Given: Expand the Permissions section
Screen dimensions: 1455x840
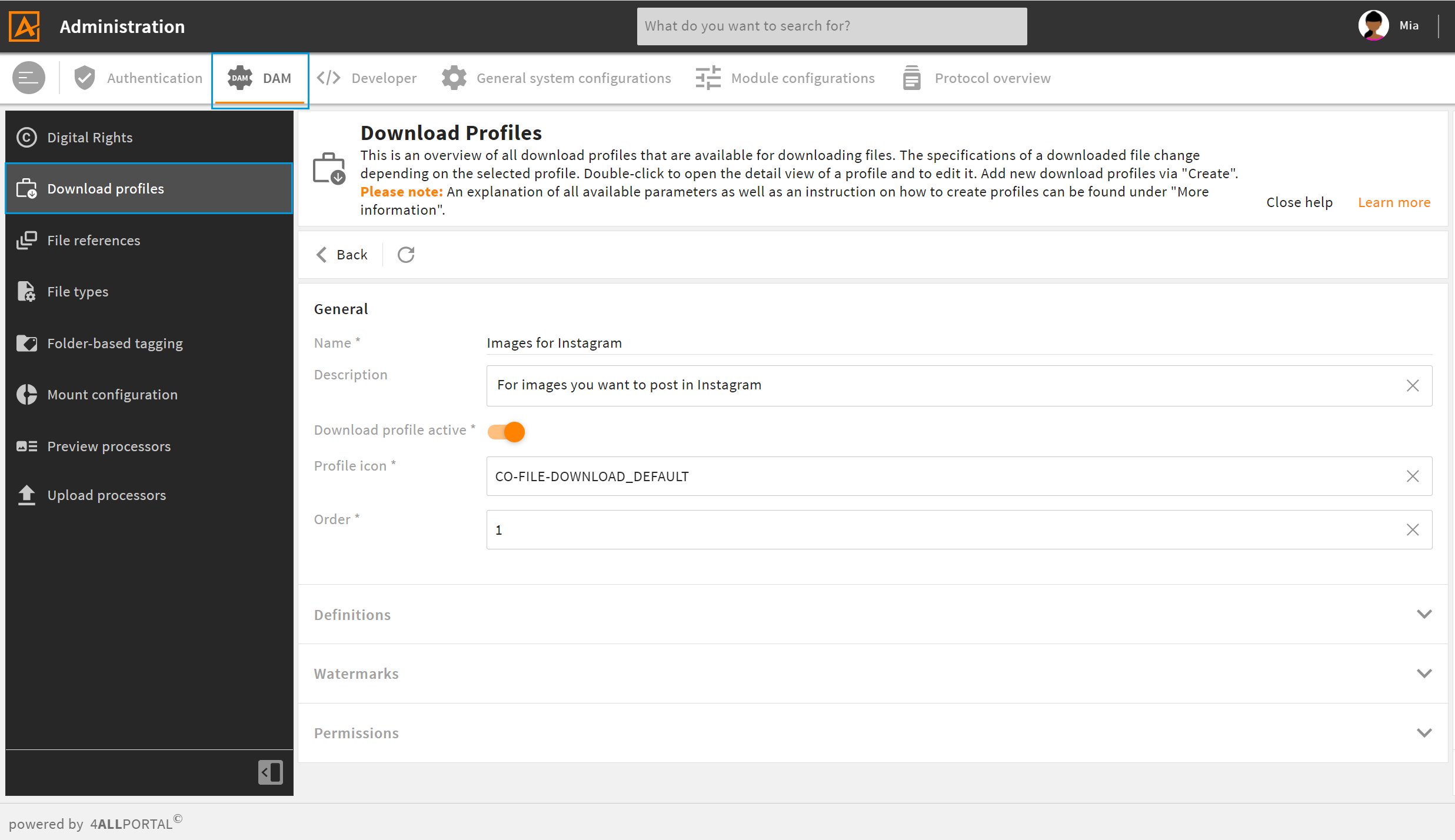Looking at the screenshot, I should pyautogui.click(x=873, y=733).
